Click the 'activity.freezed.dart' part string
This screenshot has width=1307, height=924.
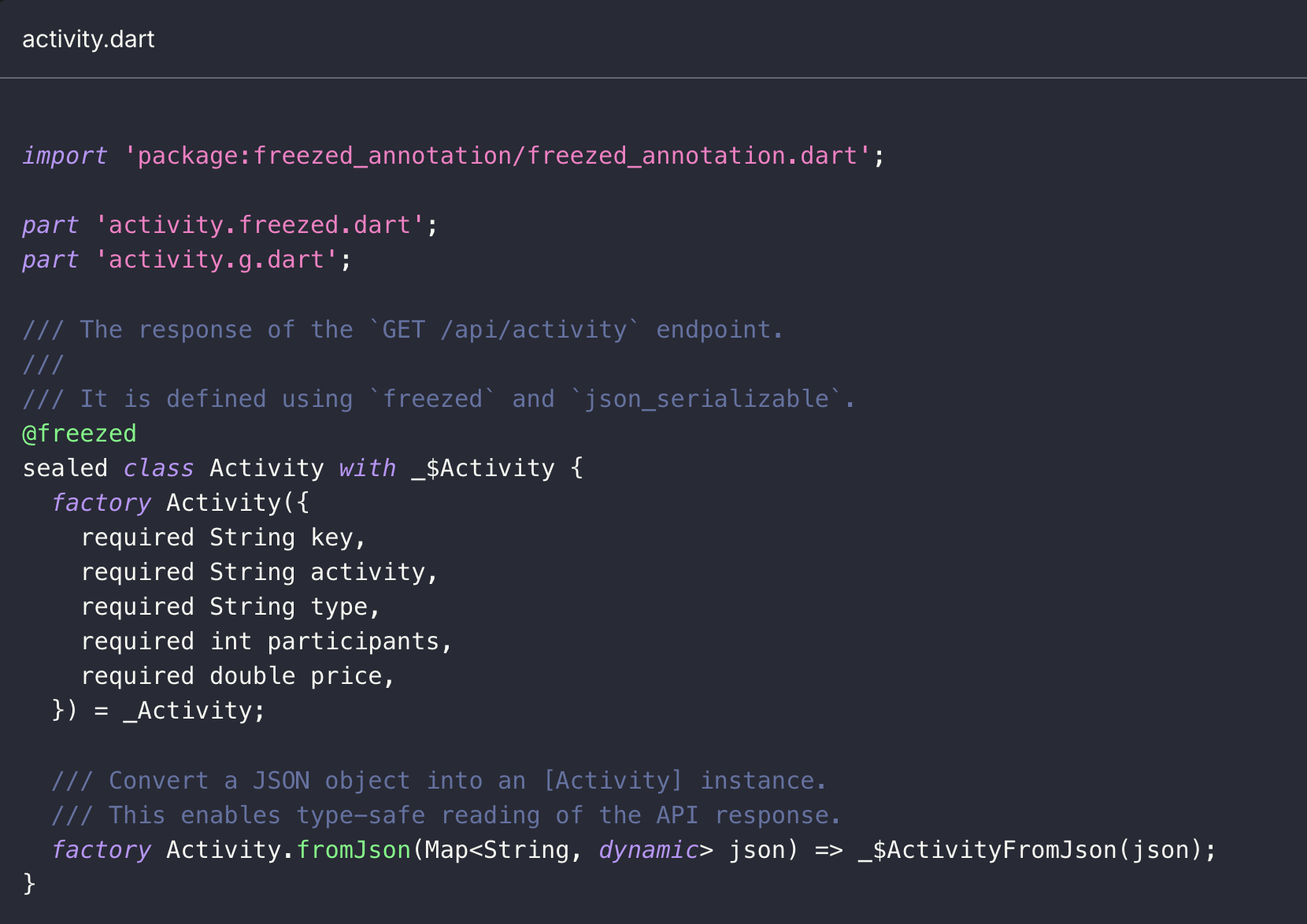pyautogui.click(x=260, y=225)
